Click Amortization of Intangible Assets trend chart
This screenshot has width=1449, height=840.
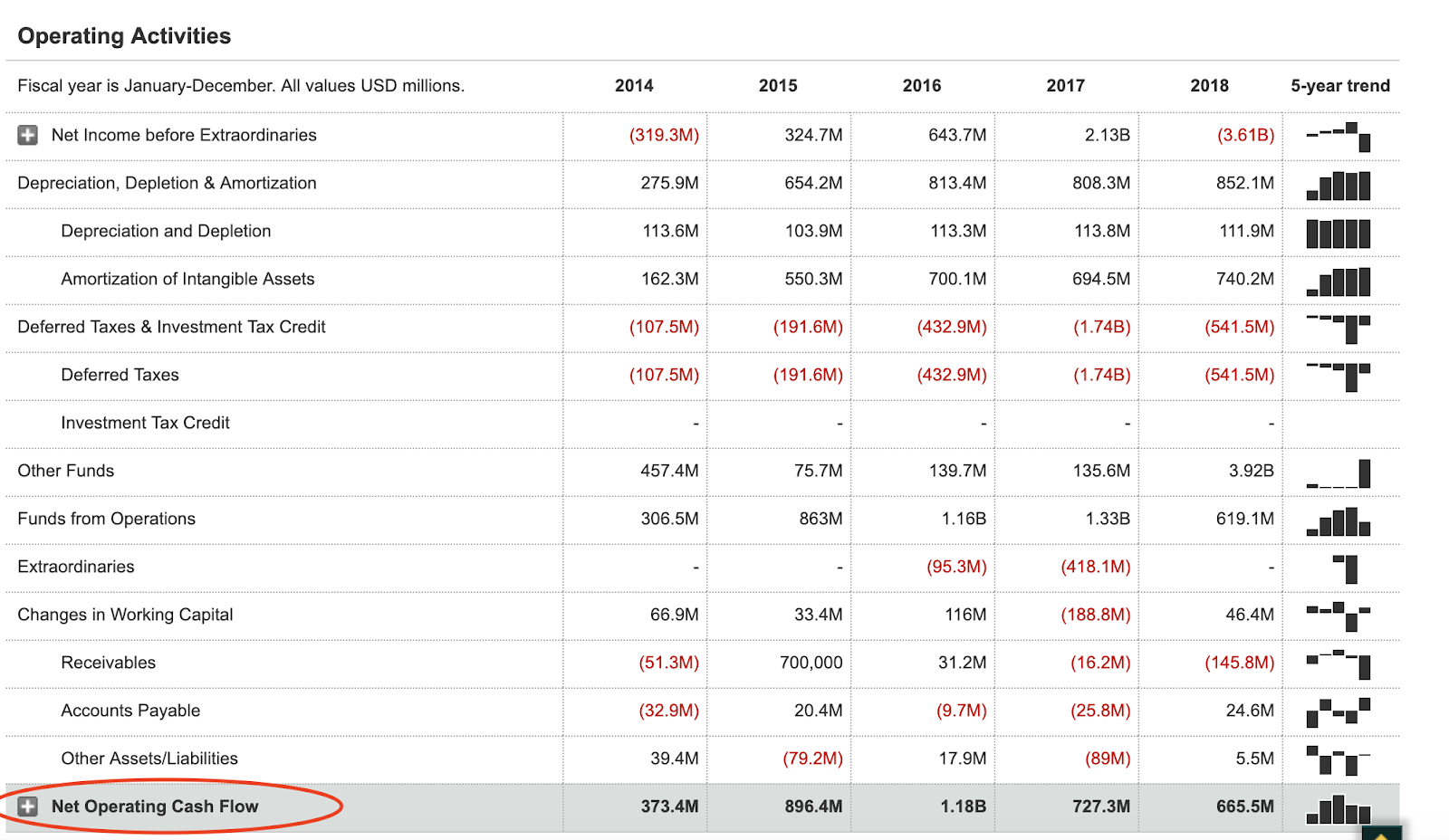(x=1339, y=282)
